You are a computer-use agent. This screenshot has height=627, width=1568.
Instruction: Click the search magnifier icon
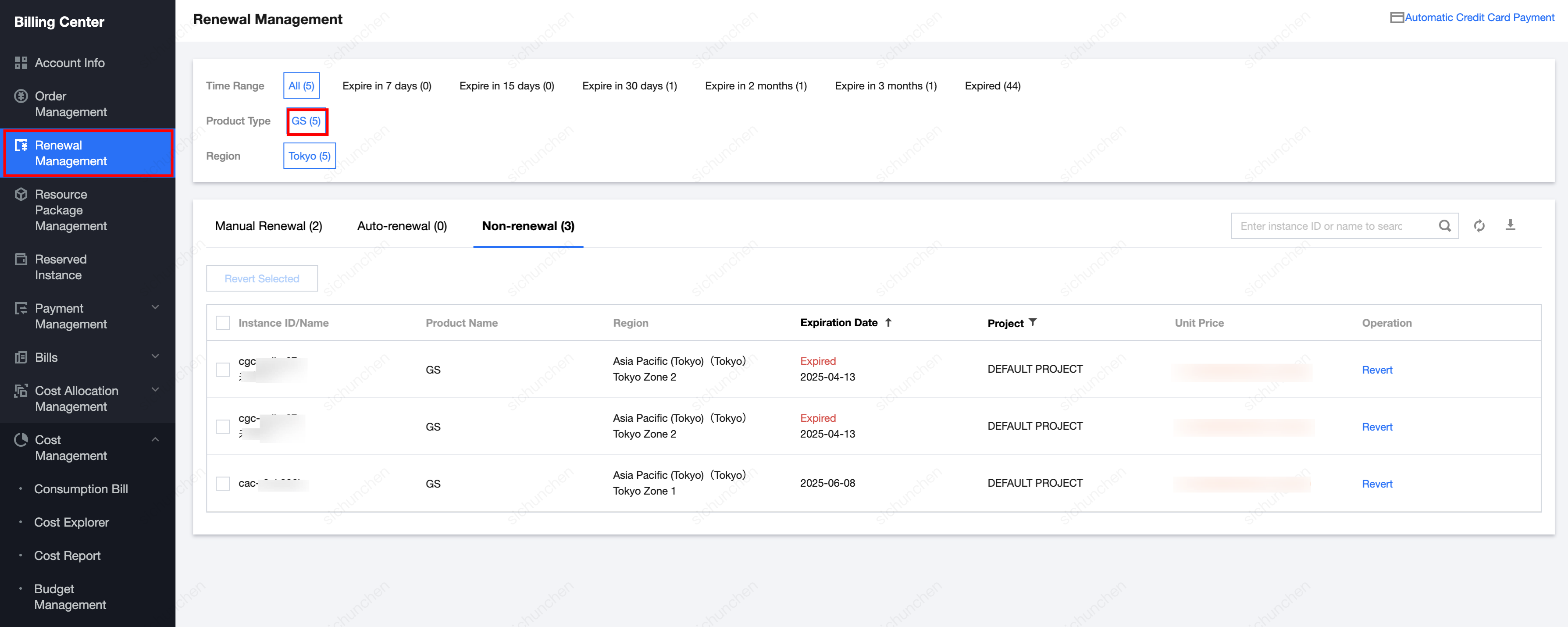point(1444,226)
